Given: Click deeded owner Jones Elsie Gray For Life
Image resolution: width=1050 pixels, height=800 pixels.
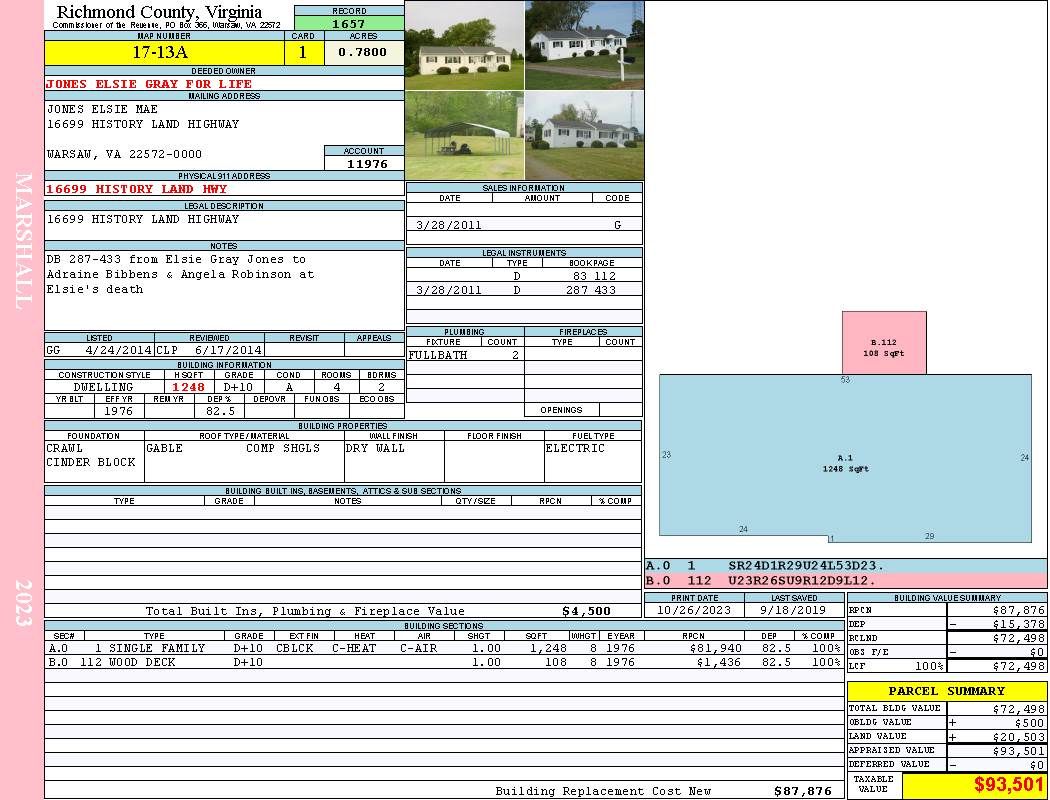Looking at the screenshot, I should (x=149, y=84).
